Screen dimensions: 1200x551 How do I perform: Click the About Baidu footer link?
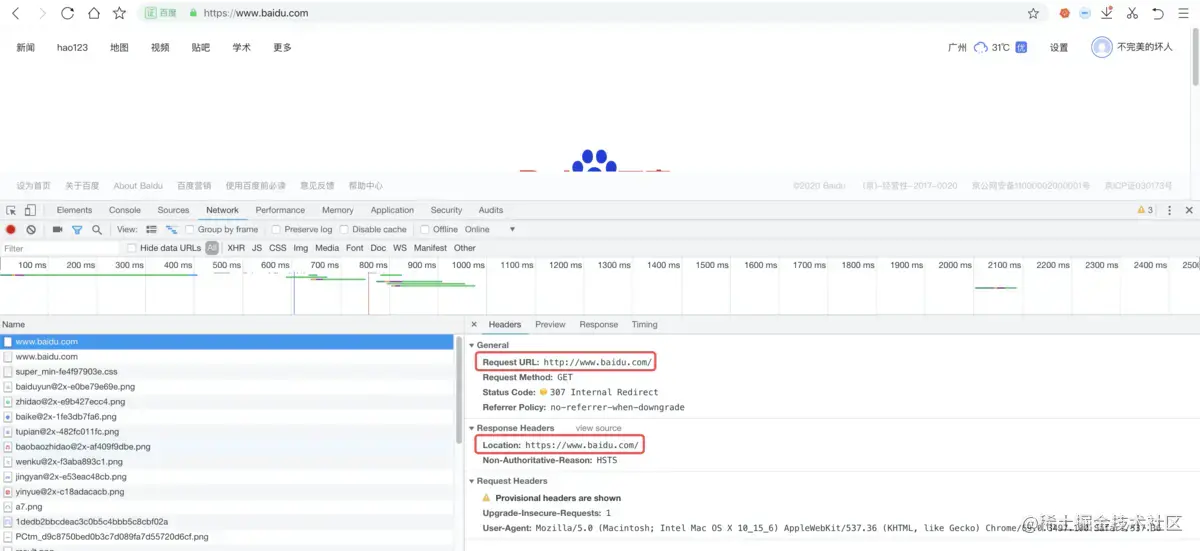pyautogui.click(x=138, y=186)
